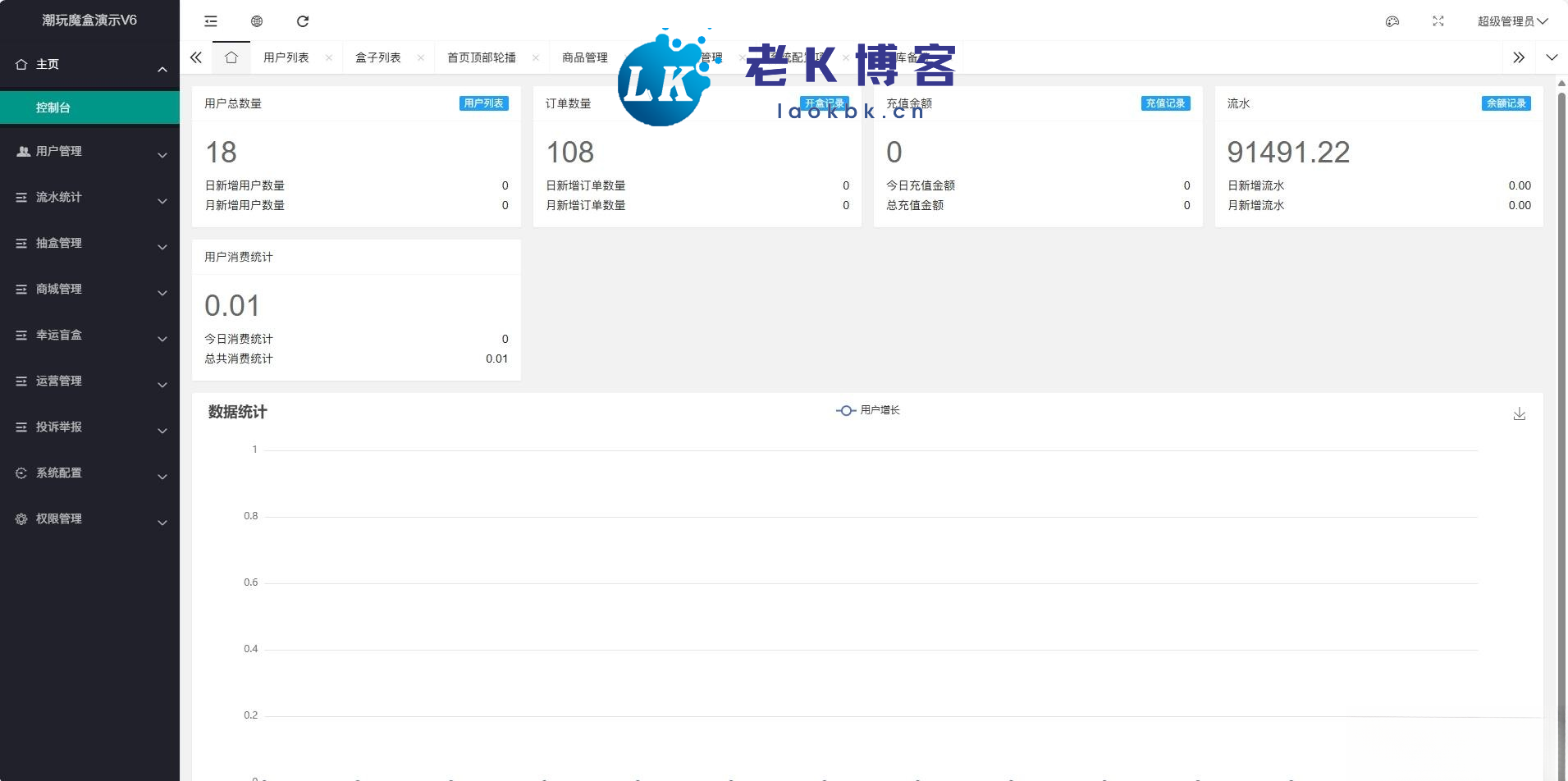Switch to the 盒子列表 tab
This screenshot has height=781, width=1568.
378,57
